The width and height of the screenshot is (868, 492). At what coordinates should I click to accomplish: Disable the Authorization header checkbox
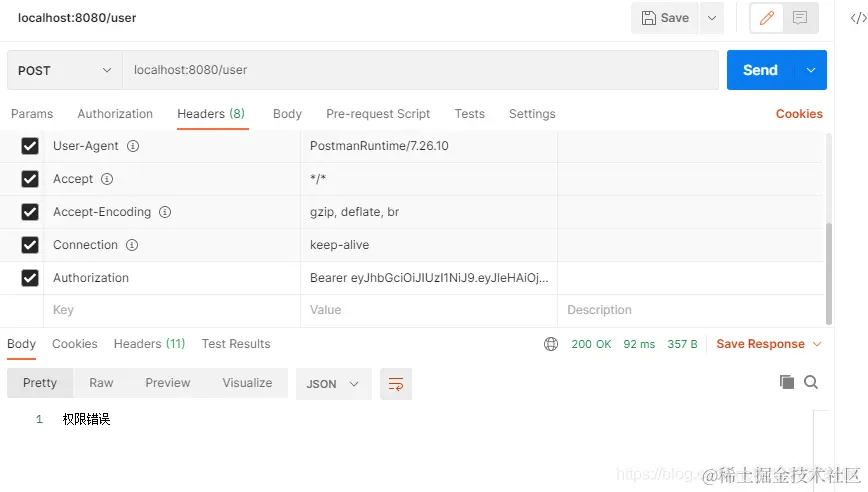[30, 278]
